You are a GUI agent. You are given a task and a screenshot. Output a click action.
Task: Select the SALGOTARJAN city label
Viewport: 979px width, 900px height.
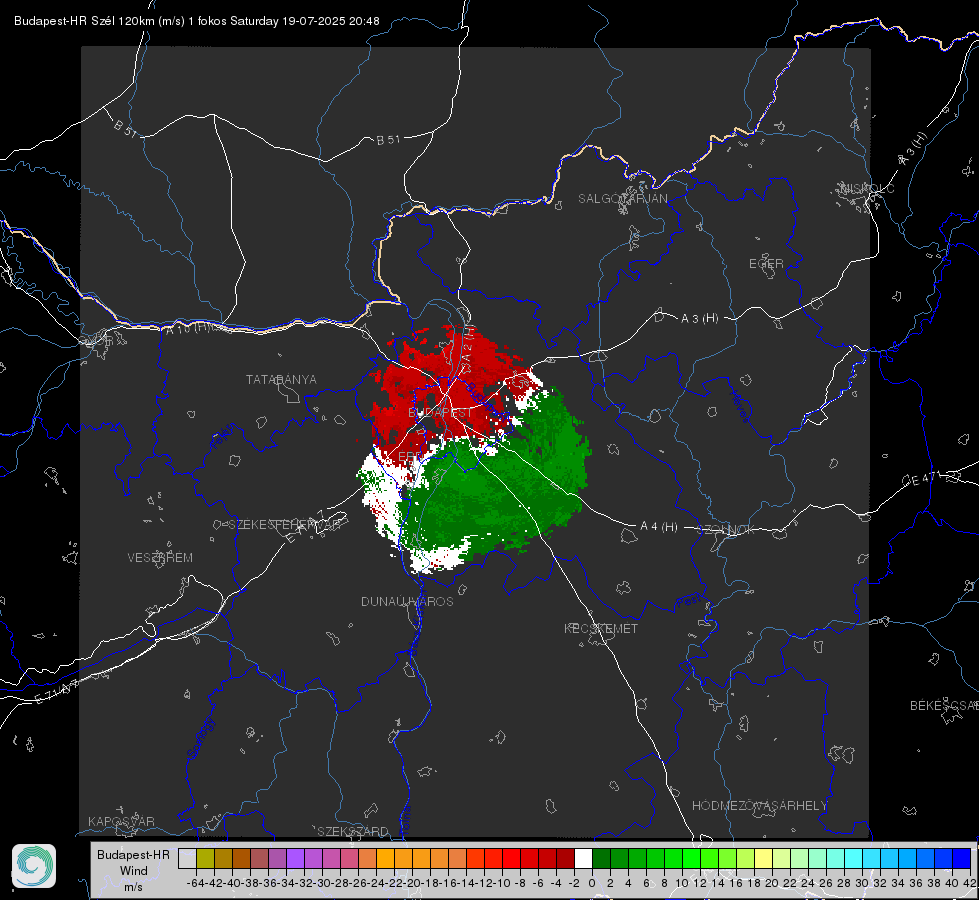click(x=622, y=199)
